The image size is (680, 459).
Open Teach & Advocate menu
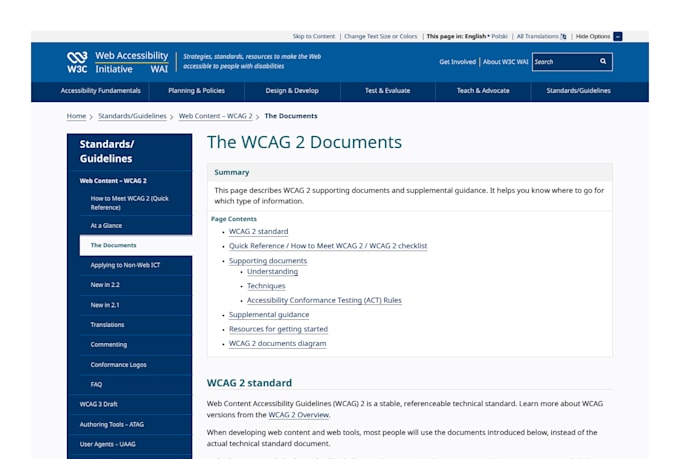pos(483,91)
